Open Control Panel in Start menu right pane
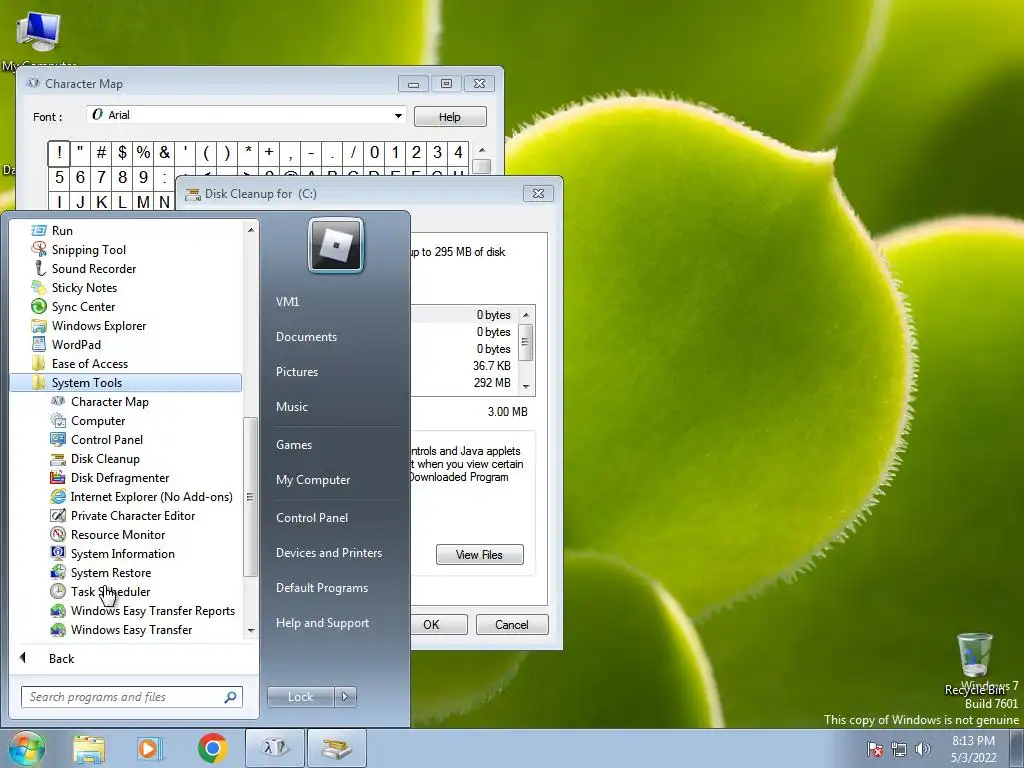 (x=312, y=518)
